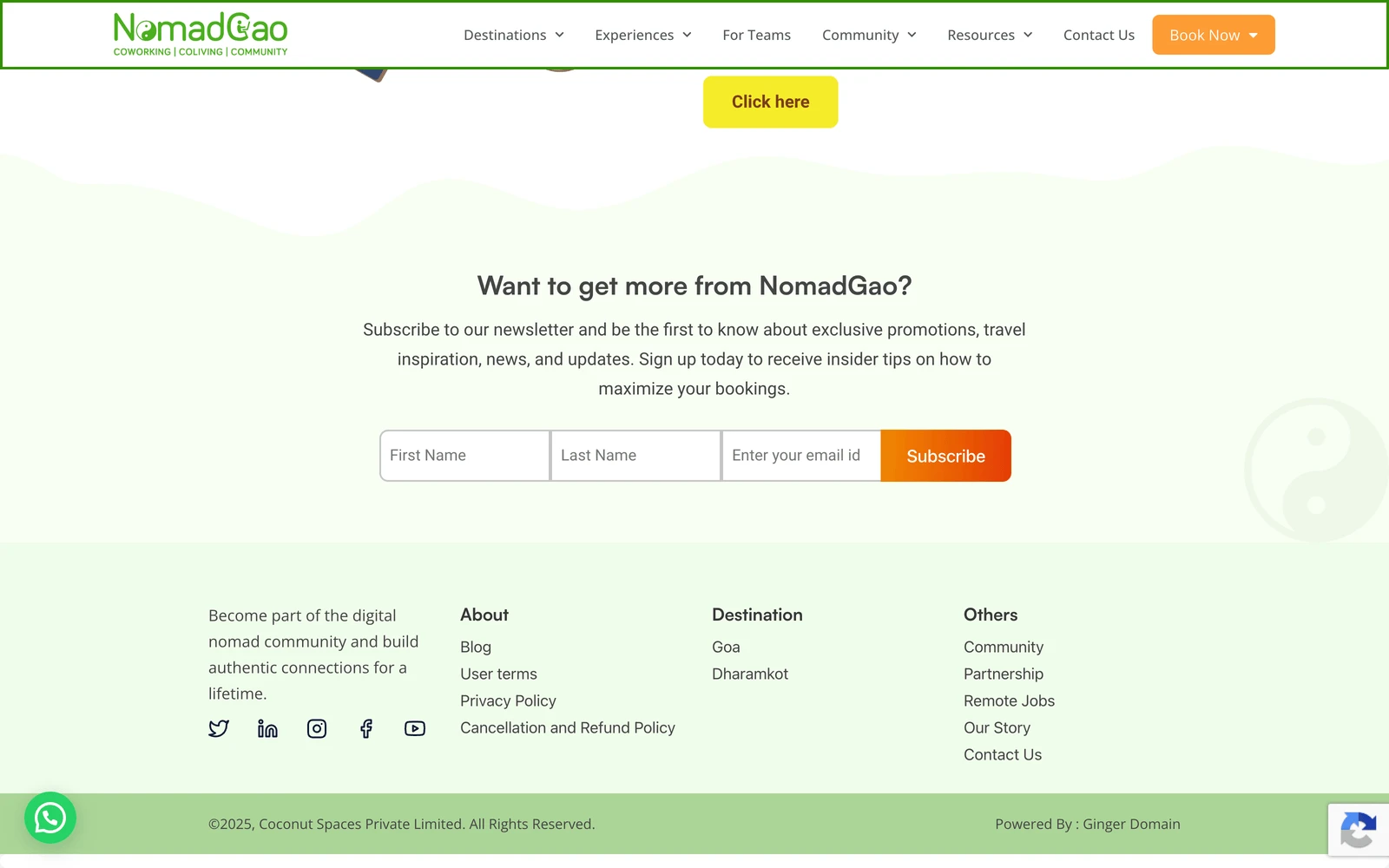The height and width of the screenshot is (868, 1389).
Task: Focus the First Name field
Action: click(x=464, y=456)
